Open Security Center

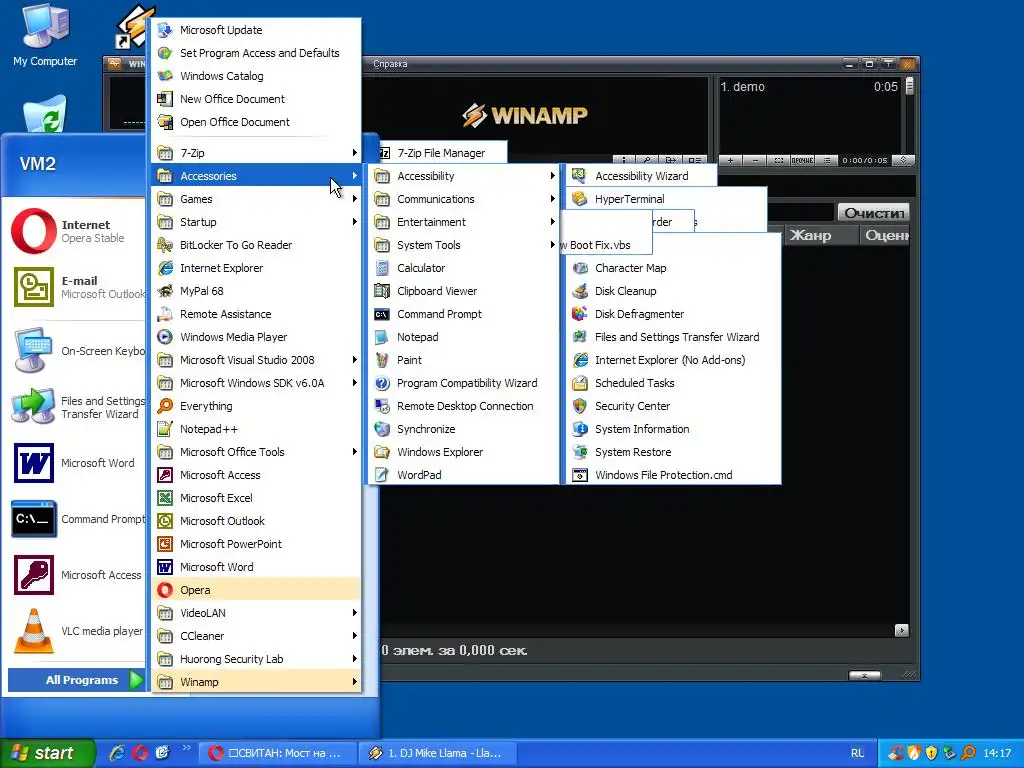[673, 406]
